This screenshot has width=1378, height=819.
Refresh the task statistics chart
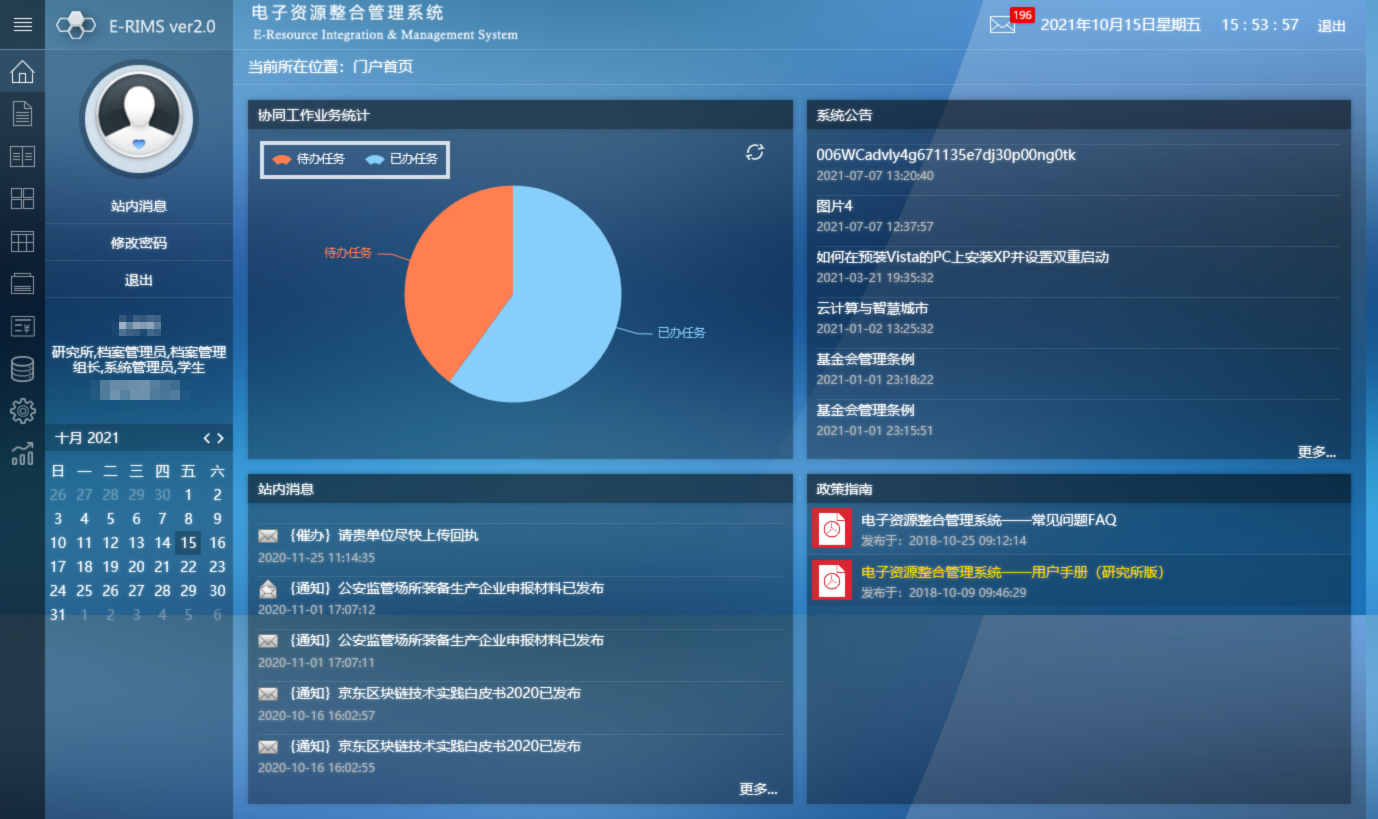[755, 152]
